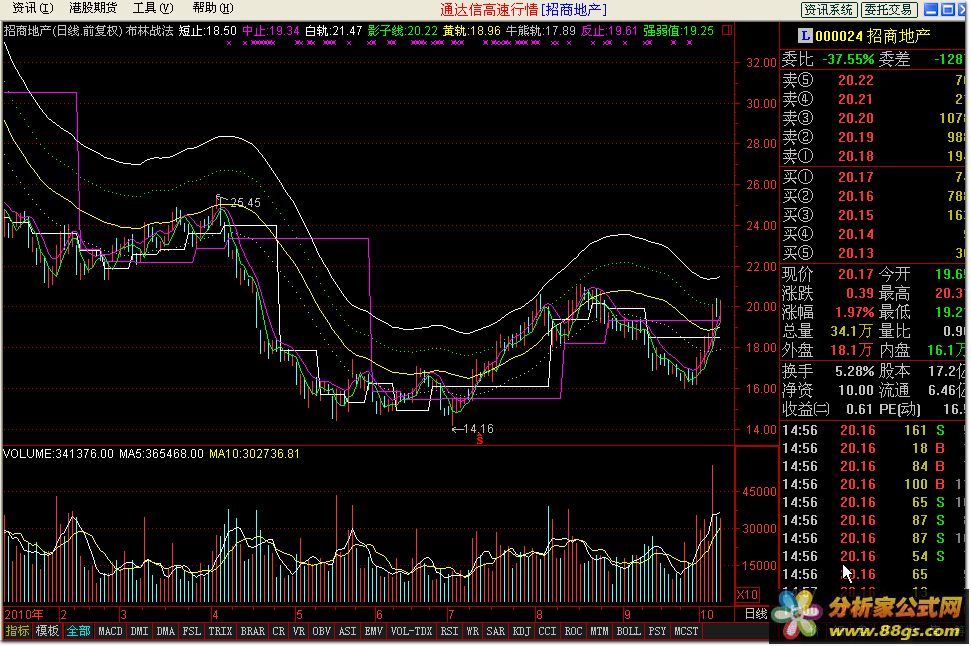Click the 资讯系统 button
Screen dimensions: 971x646
829,9
